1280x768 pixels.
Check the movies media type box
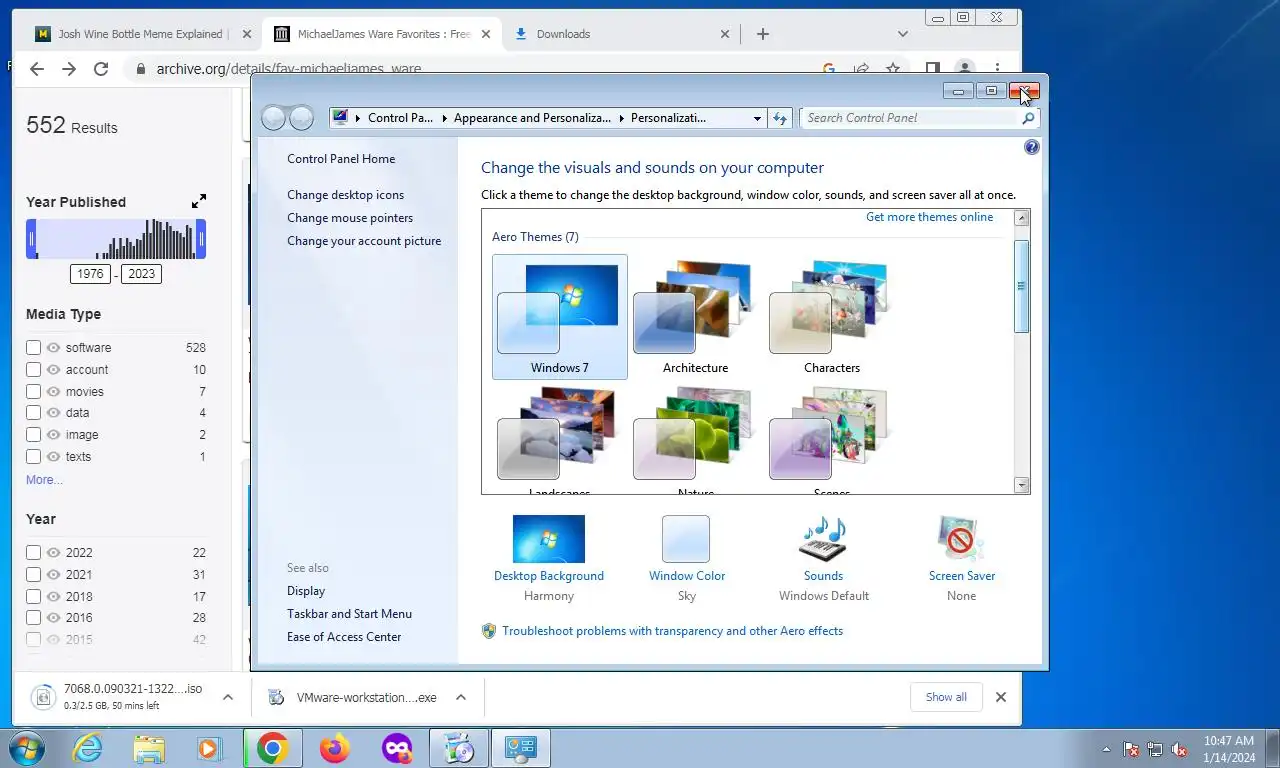33,392
